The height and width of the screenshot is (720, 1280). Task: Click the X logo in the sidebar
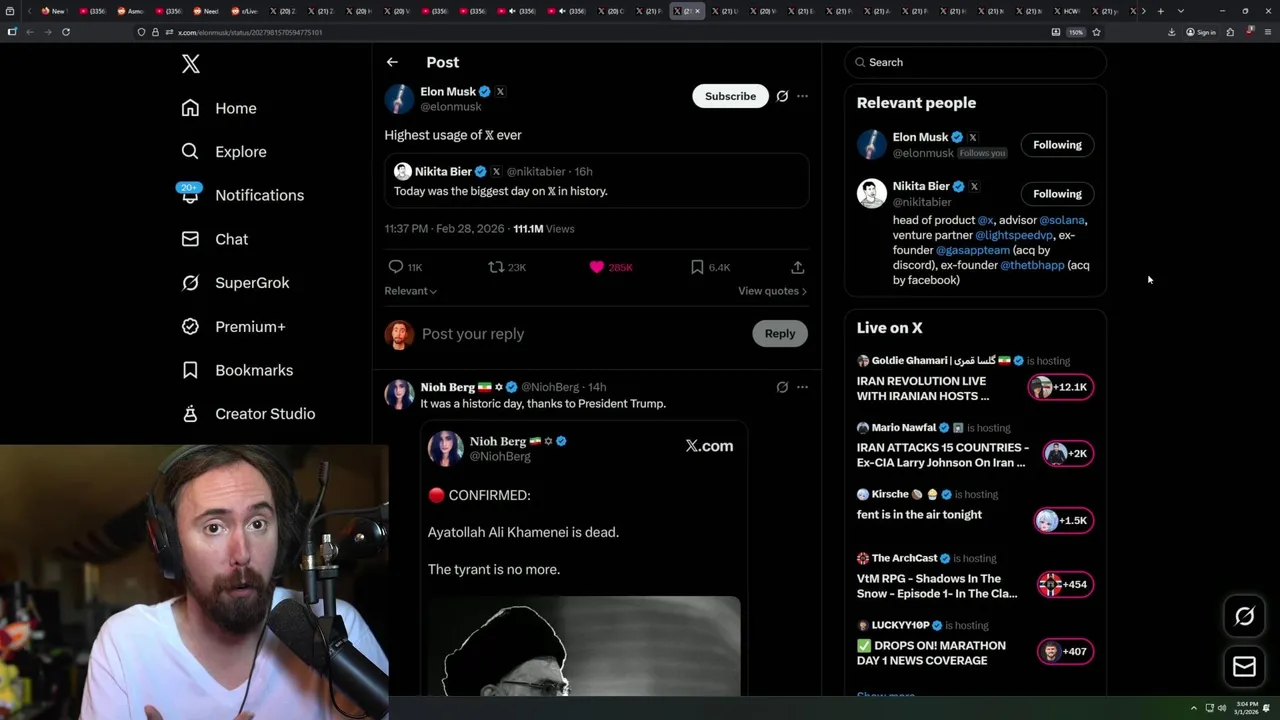click(191, 64)
